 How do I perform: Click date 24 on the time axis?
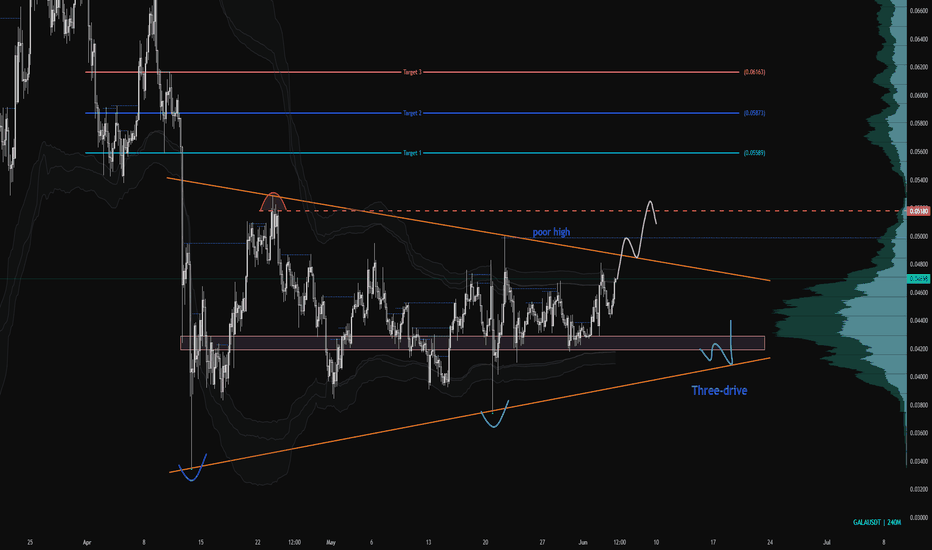click(x=770, y=542)
